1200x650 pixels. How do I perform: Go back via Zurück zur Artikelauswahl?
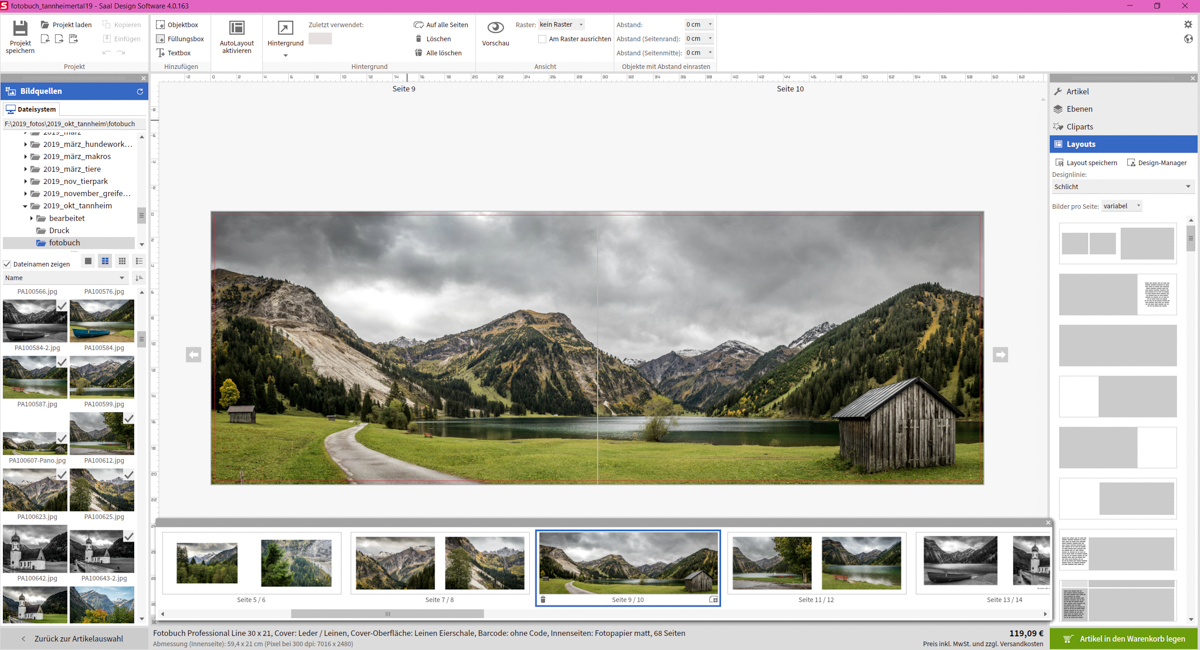75,639
